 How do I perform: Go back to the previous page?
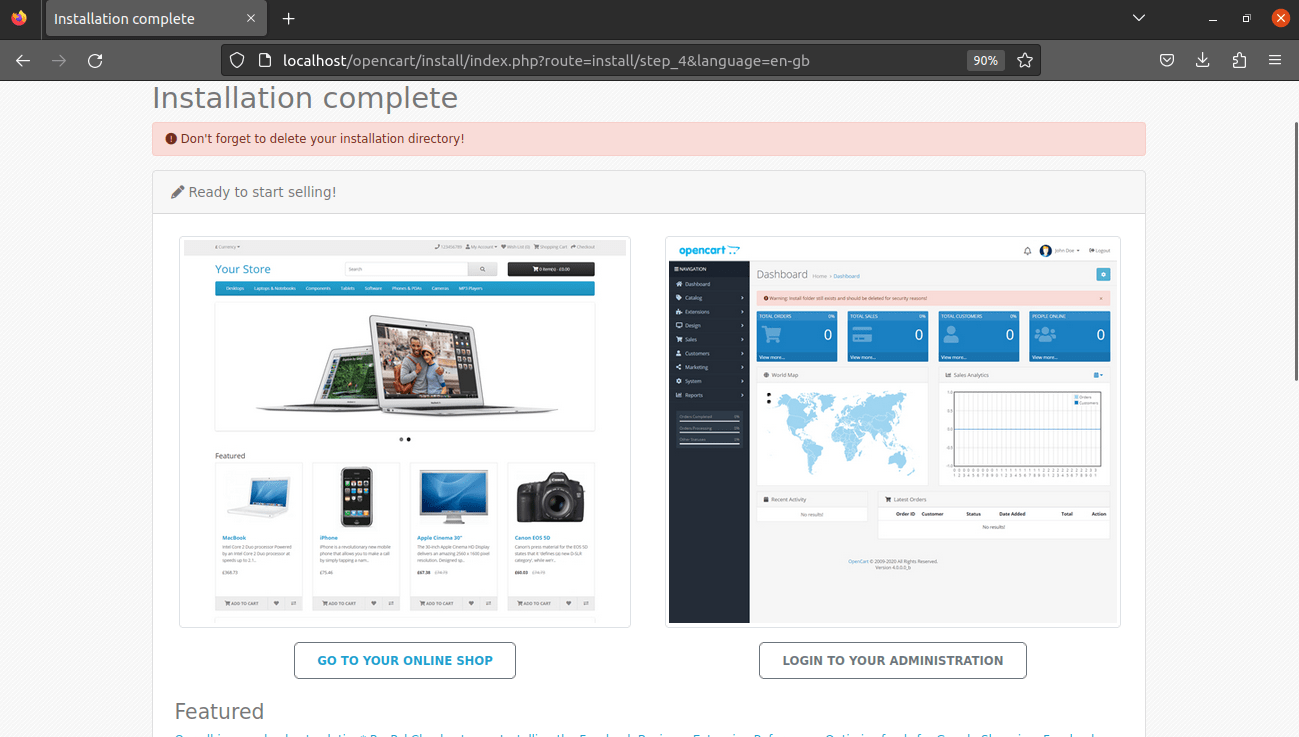23,61
